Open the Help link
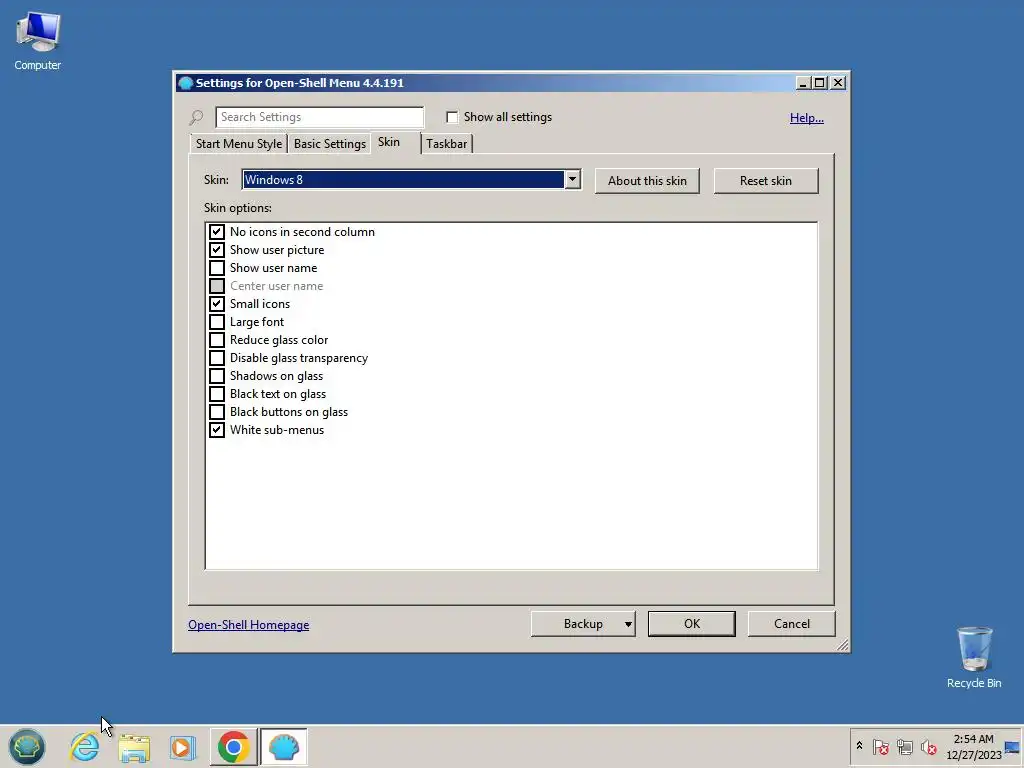 pos(807,118)
